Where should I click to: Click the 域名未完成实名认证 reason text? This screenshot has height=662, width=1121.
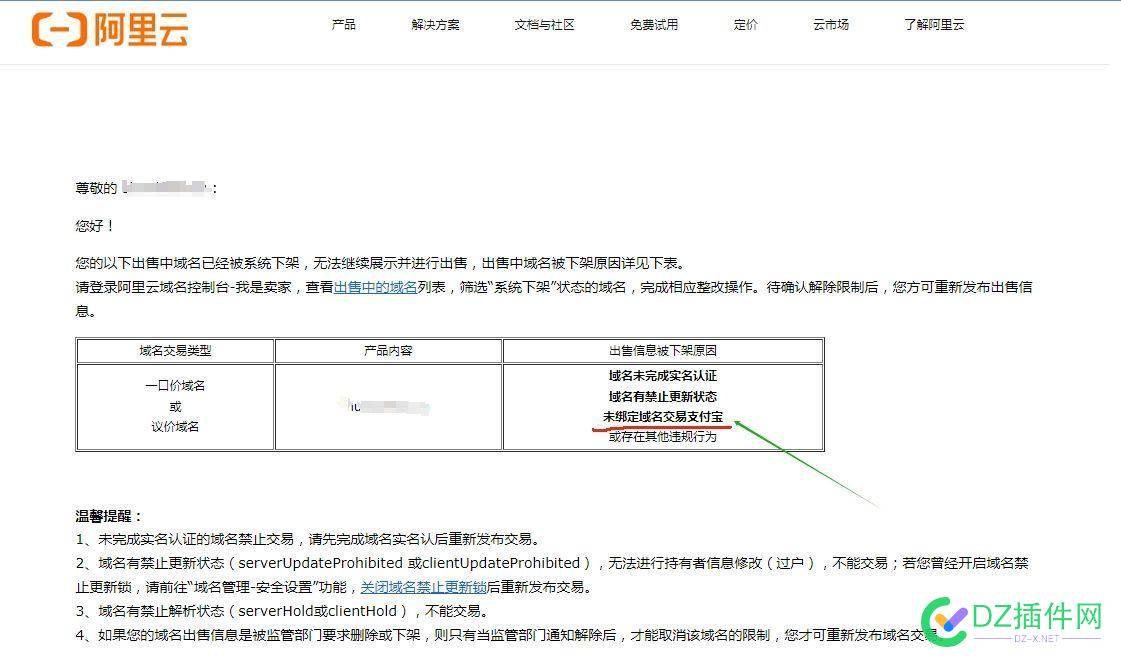click(663, 376)
